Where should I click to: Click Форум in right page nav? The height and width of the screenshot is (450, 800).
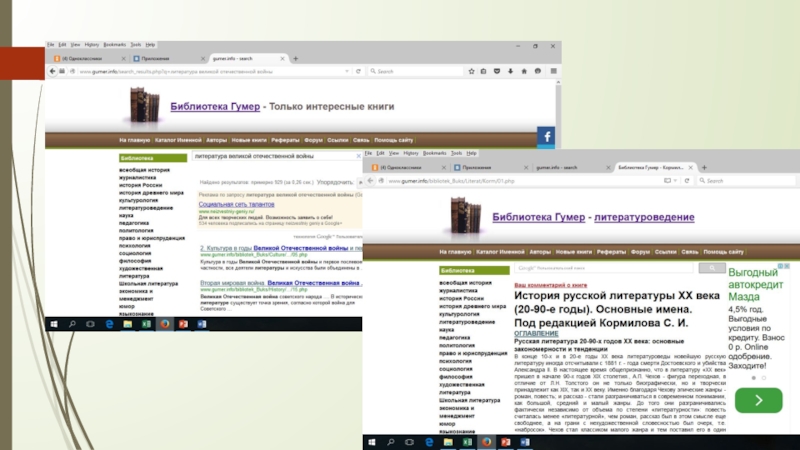(640, 252)
